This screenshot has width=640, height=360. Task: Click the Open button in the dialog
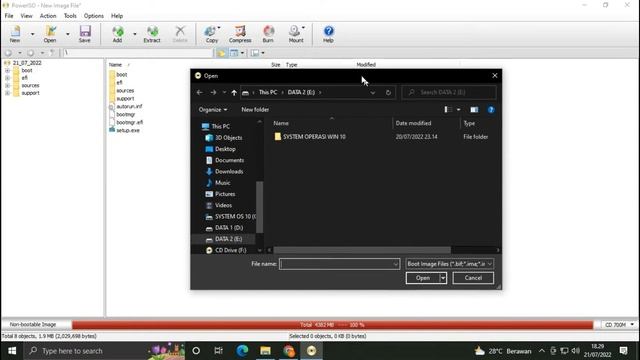tap(423, 278)
